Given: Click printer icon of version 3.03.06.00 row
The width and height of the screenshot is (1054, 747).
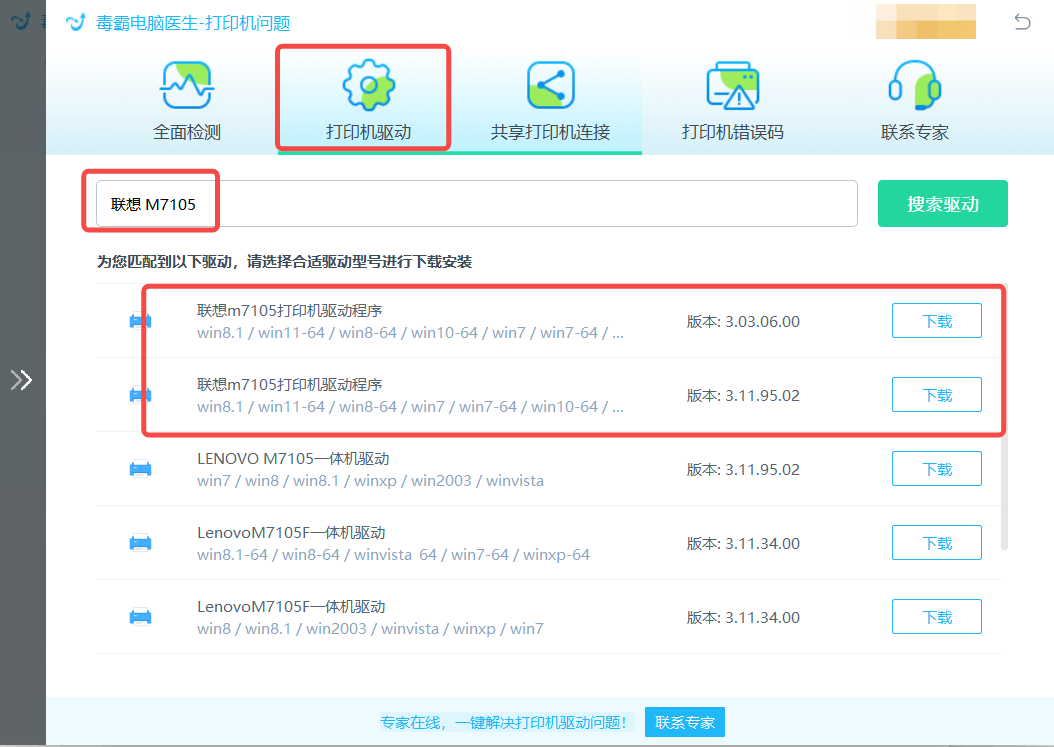Looking at the screenshot, I should point(140,321).
